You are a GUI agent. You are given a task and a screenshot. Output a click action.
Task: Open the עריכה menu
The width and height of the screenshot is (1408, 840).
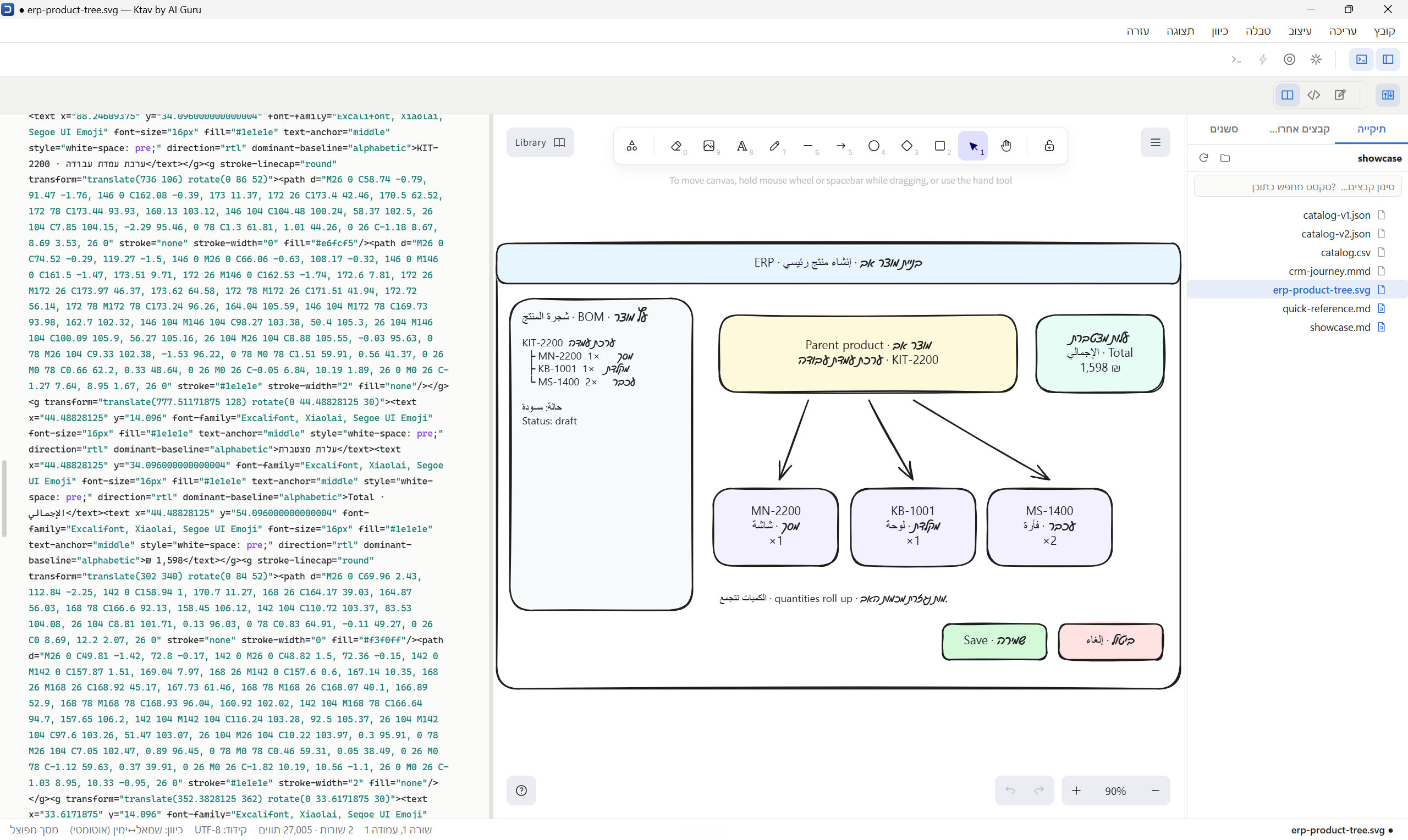pos(1343,31)
